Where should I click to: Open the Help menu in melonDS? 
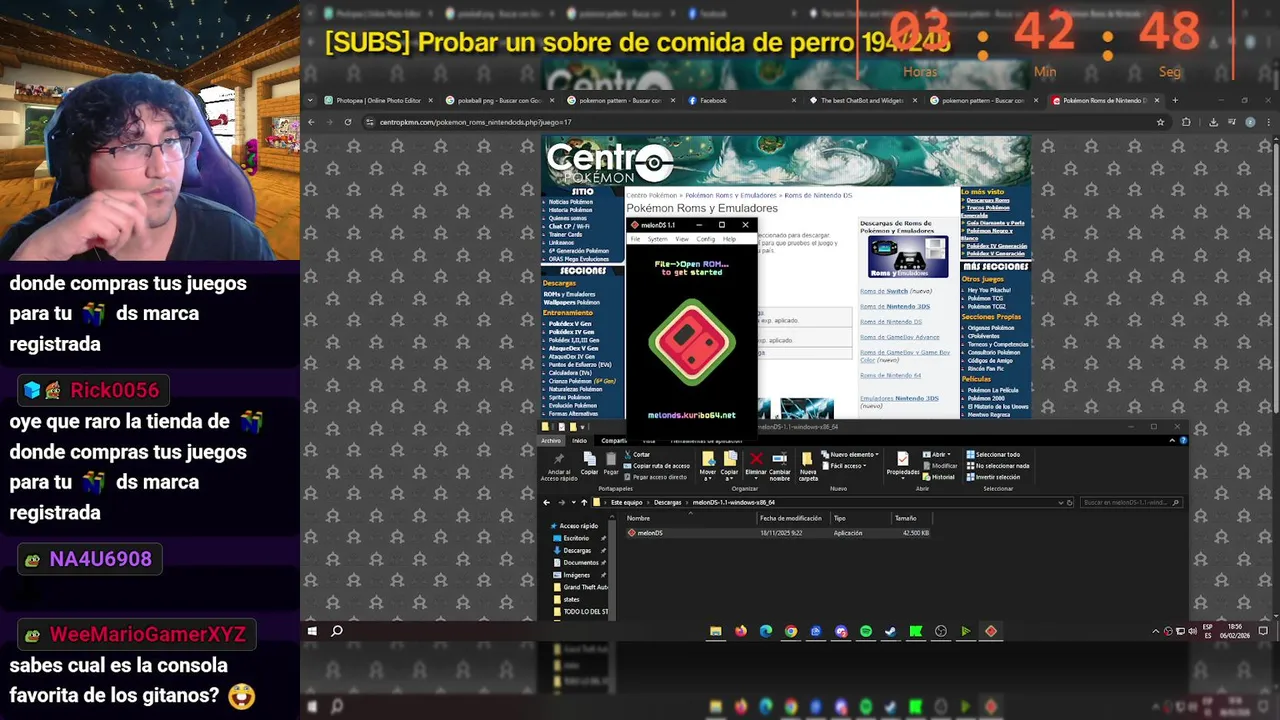[729, 239]
